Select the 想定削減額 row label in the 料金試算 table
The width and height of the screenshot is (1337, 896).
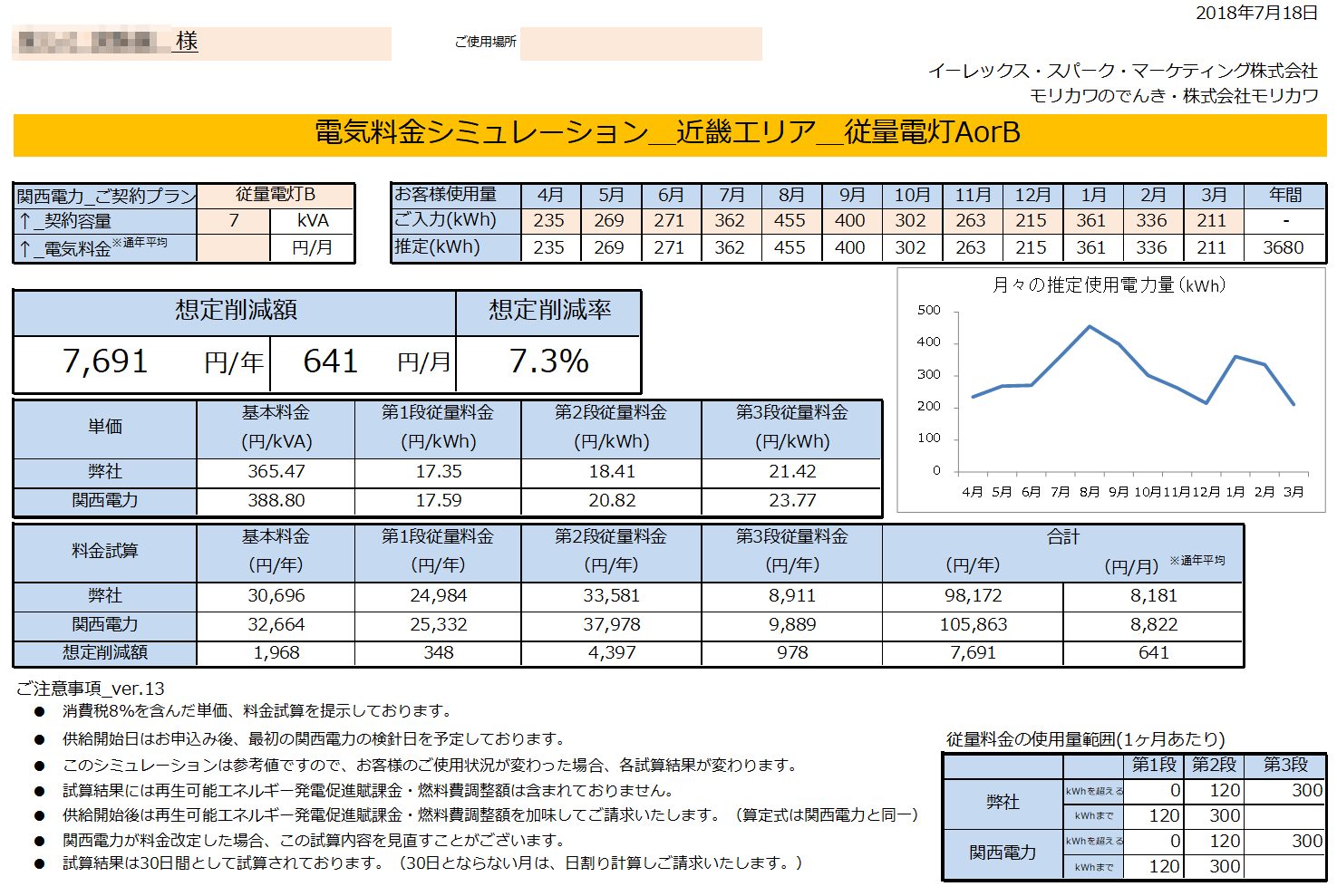(x=105, y=652)
